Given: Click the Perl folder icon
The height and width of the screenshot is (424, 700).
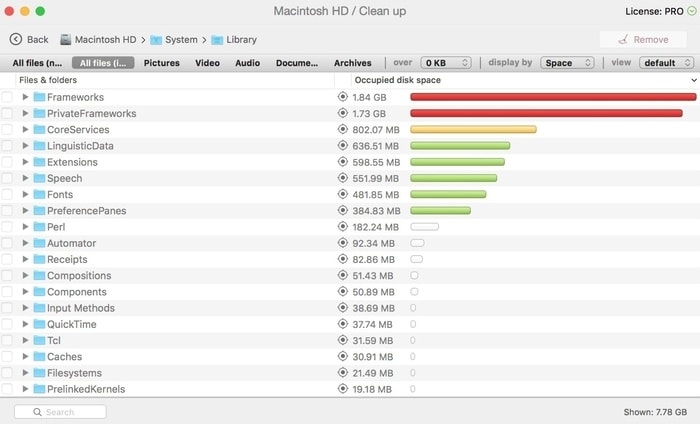Looking at the screenshot, I should pos(39,227).
